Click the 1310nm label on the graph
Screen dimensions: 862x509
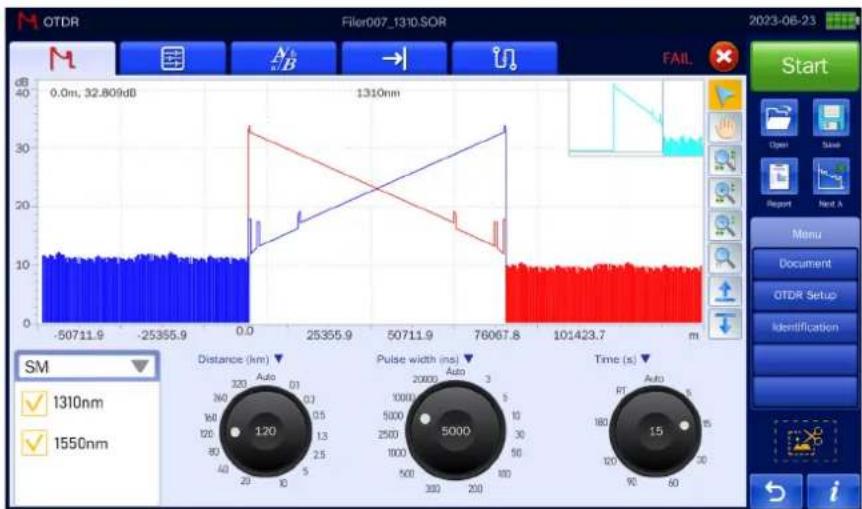click(378, 93)
